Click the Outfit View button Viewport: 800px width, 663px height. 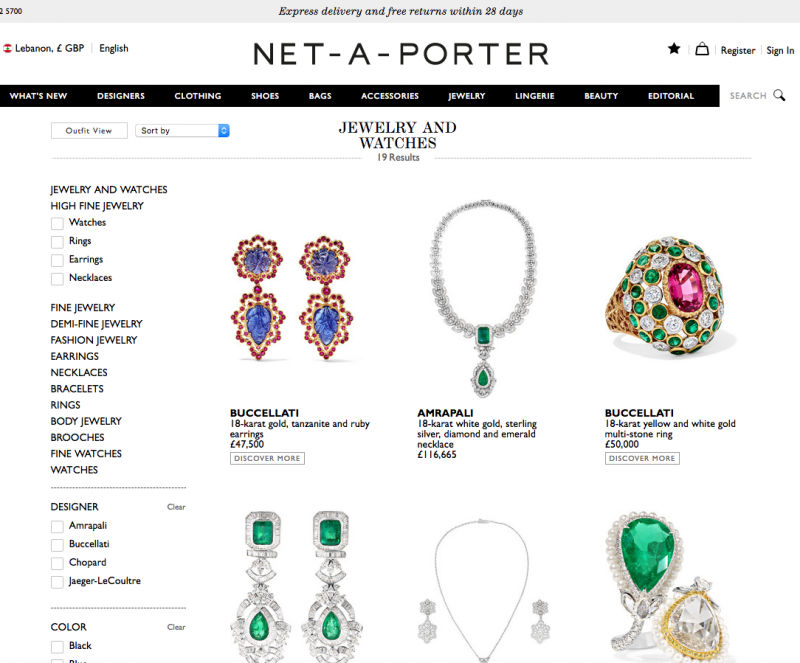coord(89,131)
